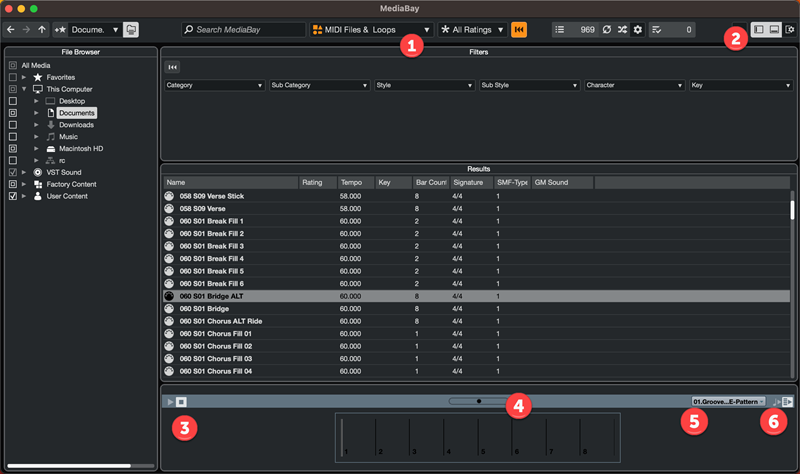Viewport: 800px width, 474px height.
Task: Open the Sub Category filter dropdown
Action: pos(319,85)
